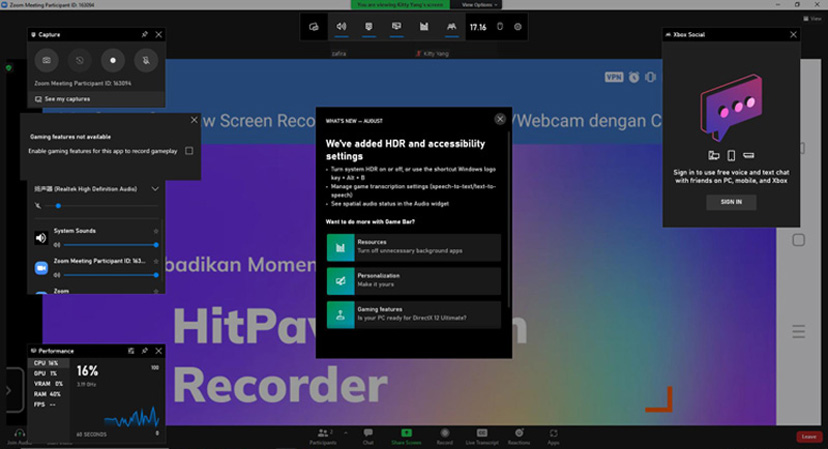Open Zoom View menu at top right

(813, 18)
